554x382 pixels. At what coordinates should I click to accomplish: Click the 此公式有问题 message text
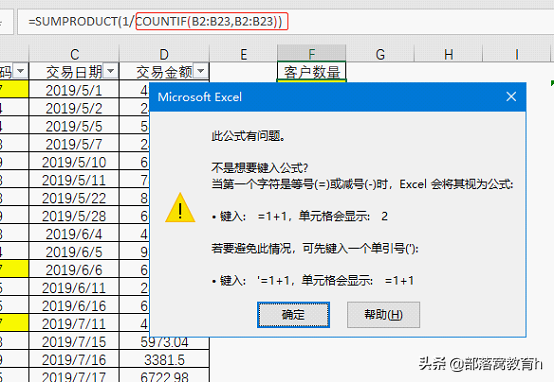[x=248, y=135]
